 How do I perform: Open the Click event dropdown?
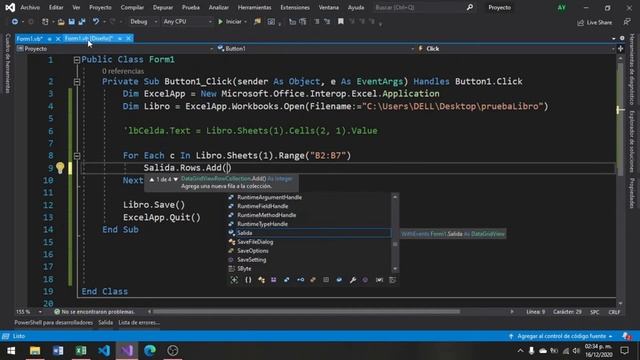pos(516,49)
